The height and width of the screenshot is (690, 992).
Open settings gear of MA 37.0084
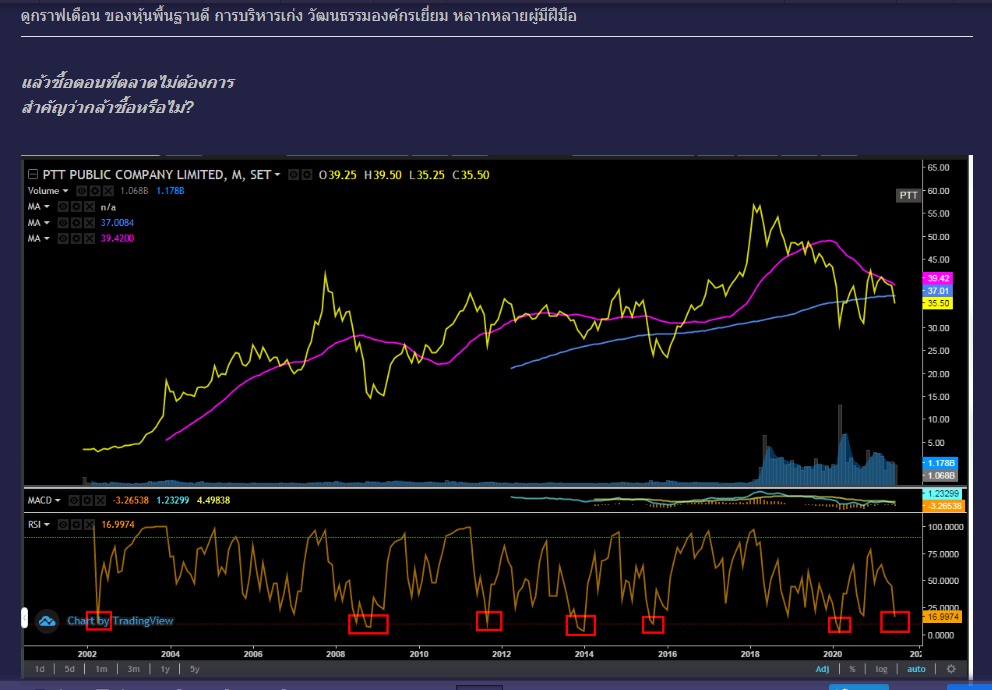point(76,223)
